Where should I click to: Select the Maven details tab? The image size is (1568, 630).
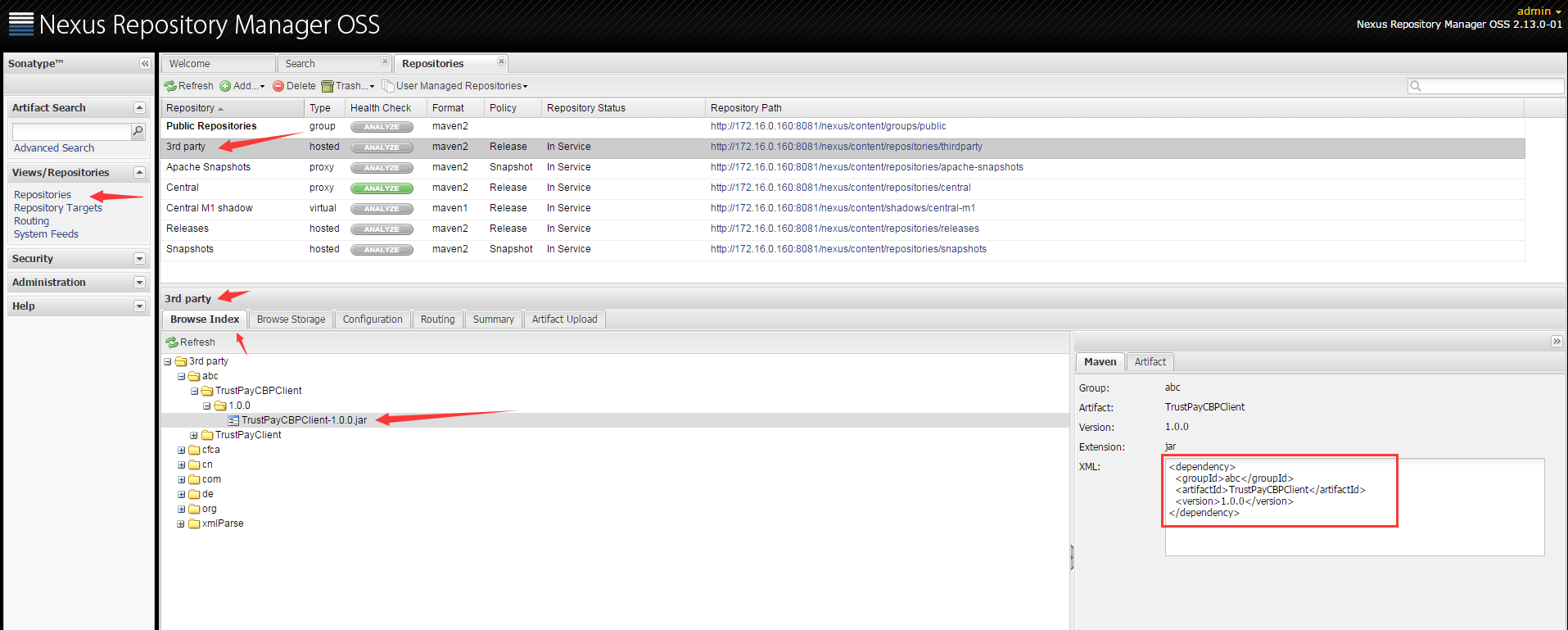coord(1100,361)
